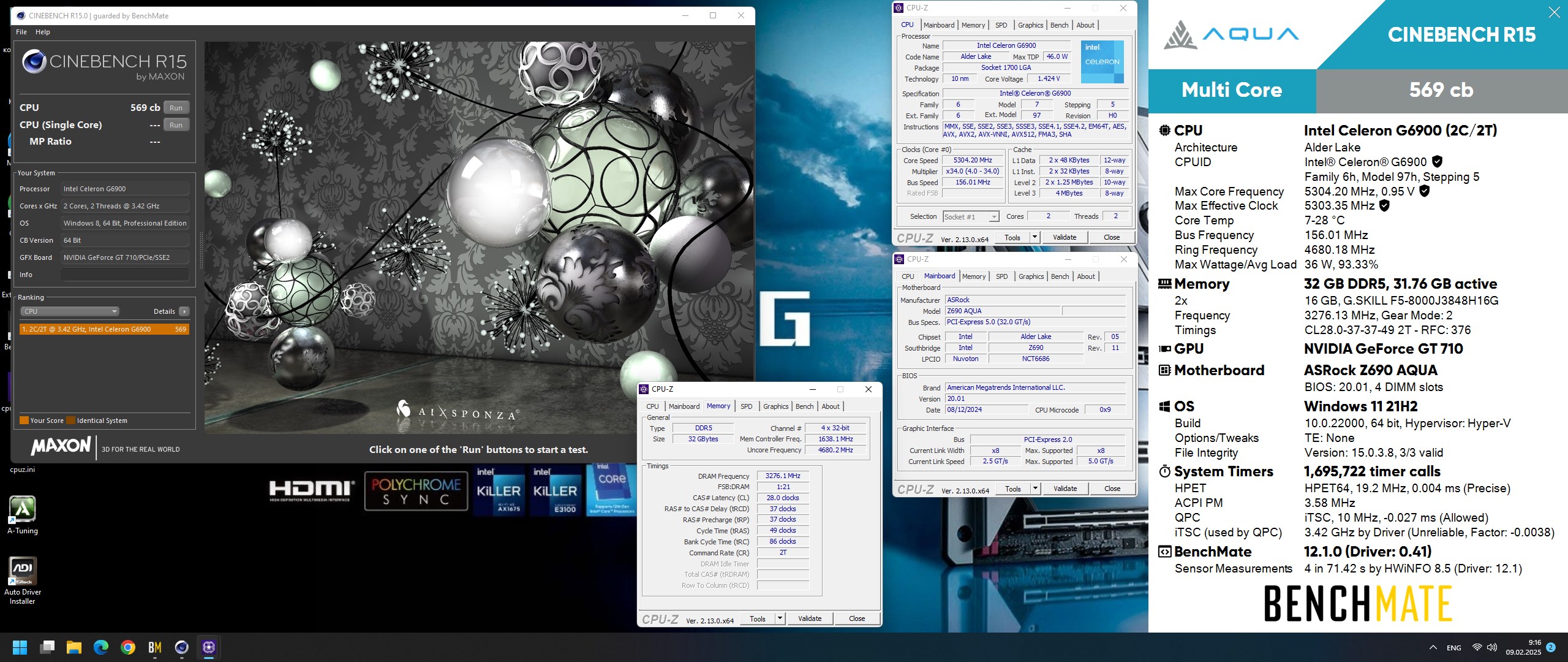Click DRAM Frequency value 3276.1 MHz
Image resolution: width=1568 pixels, height=662 pixels.
783,476
